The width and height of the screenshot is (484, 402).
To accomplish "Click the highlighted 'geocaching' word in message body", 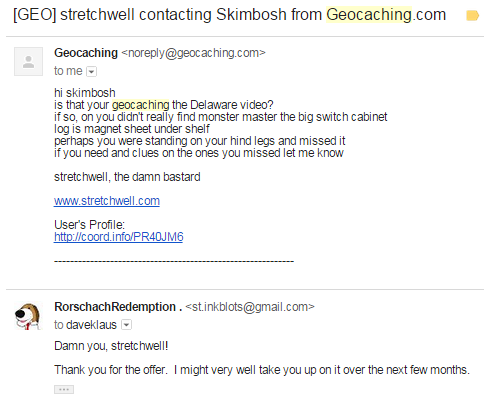I will (141, 105).
